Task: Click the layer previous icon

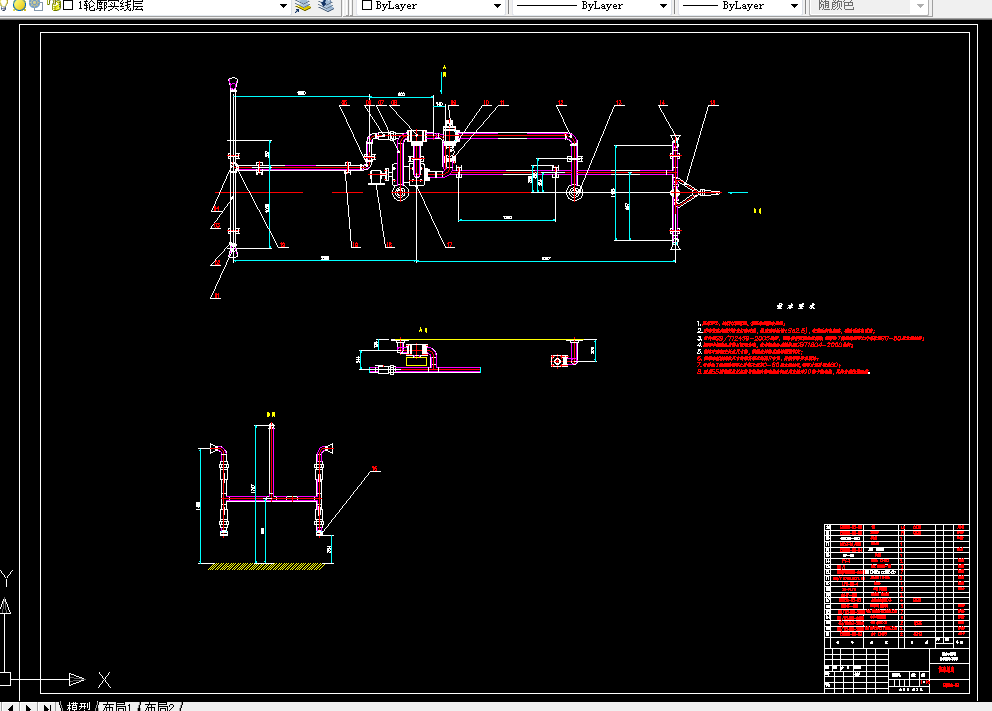Action: pyautogui.click(x=326, y=6)
